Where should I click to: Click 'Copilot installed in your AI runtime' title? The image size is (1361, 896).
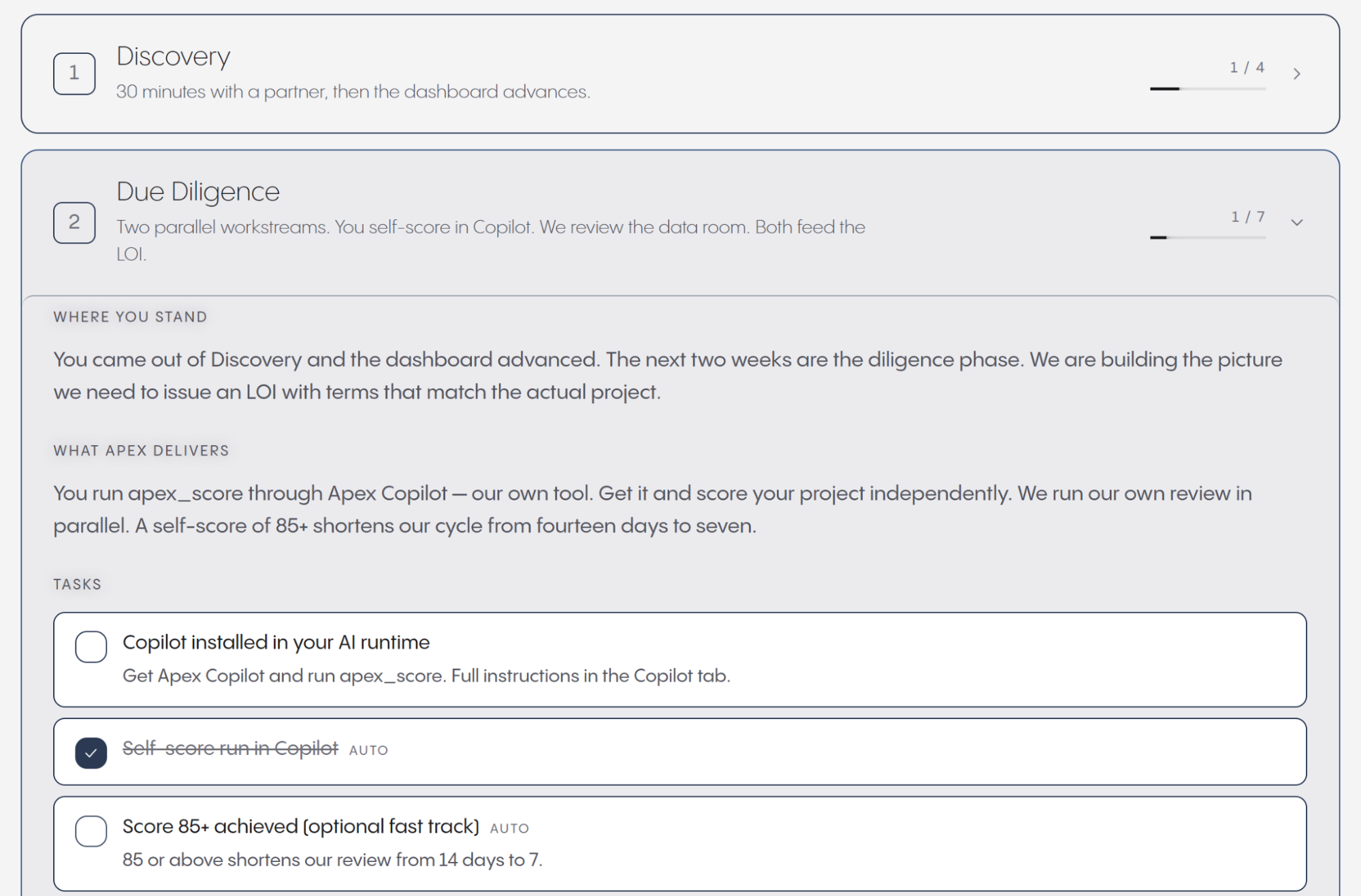tap(276, 642)
